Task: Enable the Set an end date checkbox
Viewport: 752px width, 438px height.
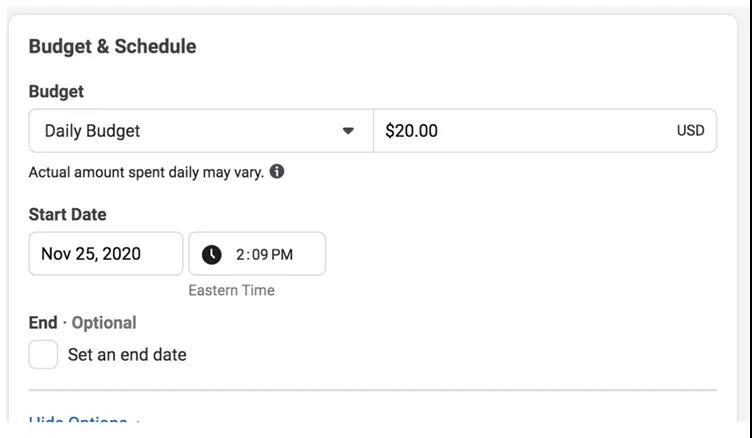Action: [43, 354]
